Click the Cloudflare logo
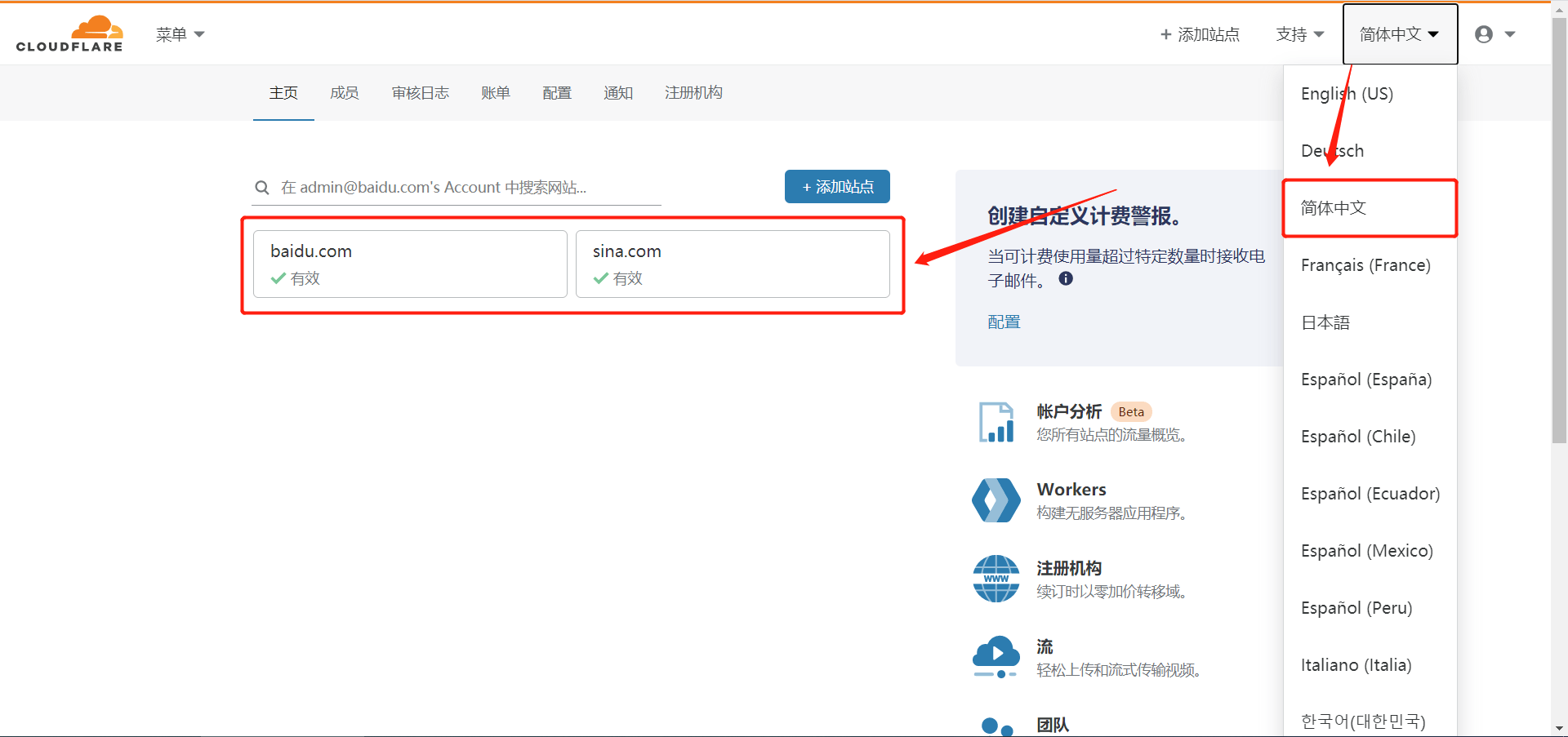This screenshot has height=737, width=1568. coord(69,33)
